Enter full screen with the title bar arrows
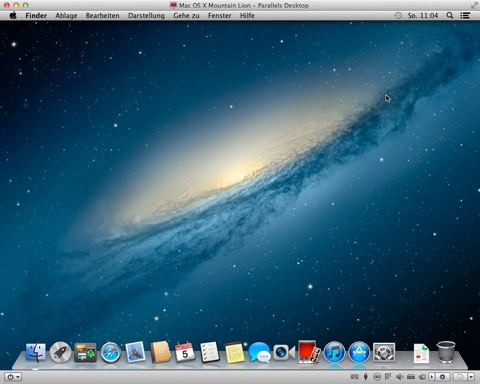Viewport: 480px width, 384px height. coord(474,5)
